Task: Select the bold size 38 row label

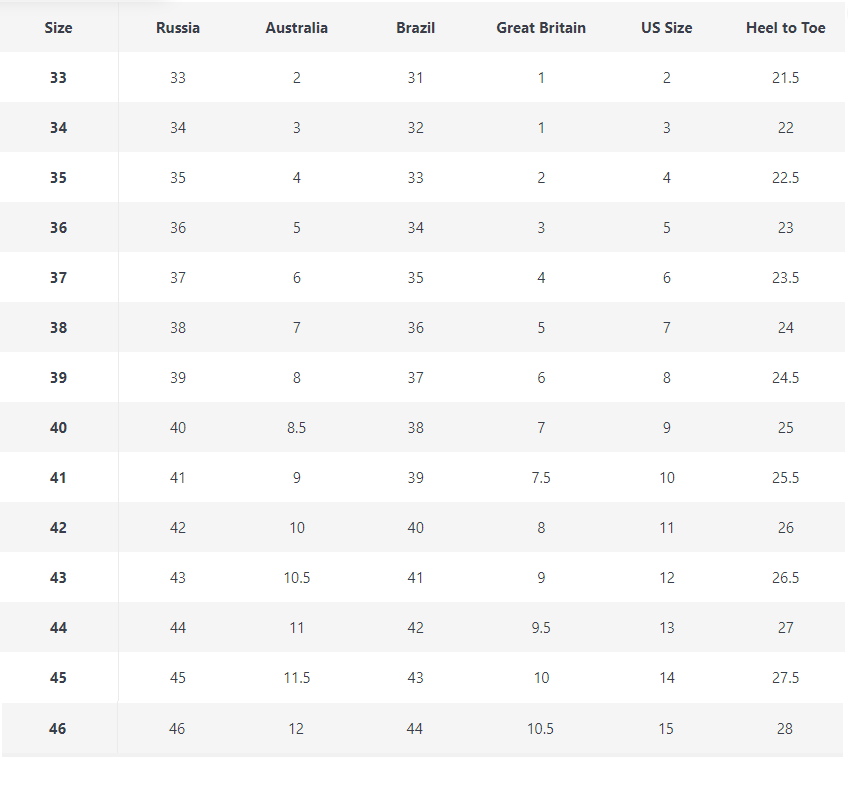Action: point(58,328)
